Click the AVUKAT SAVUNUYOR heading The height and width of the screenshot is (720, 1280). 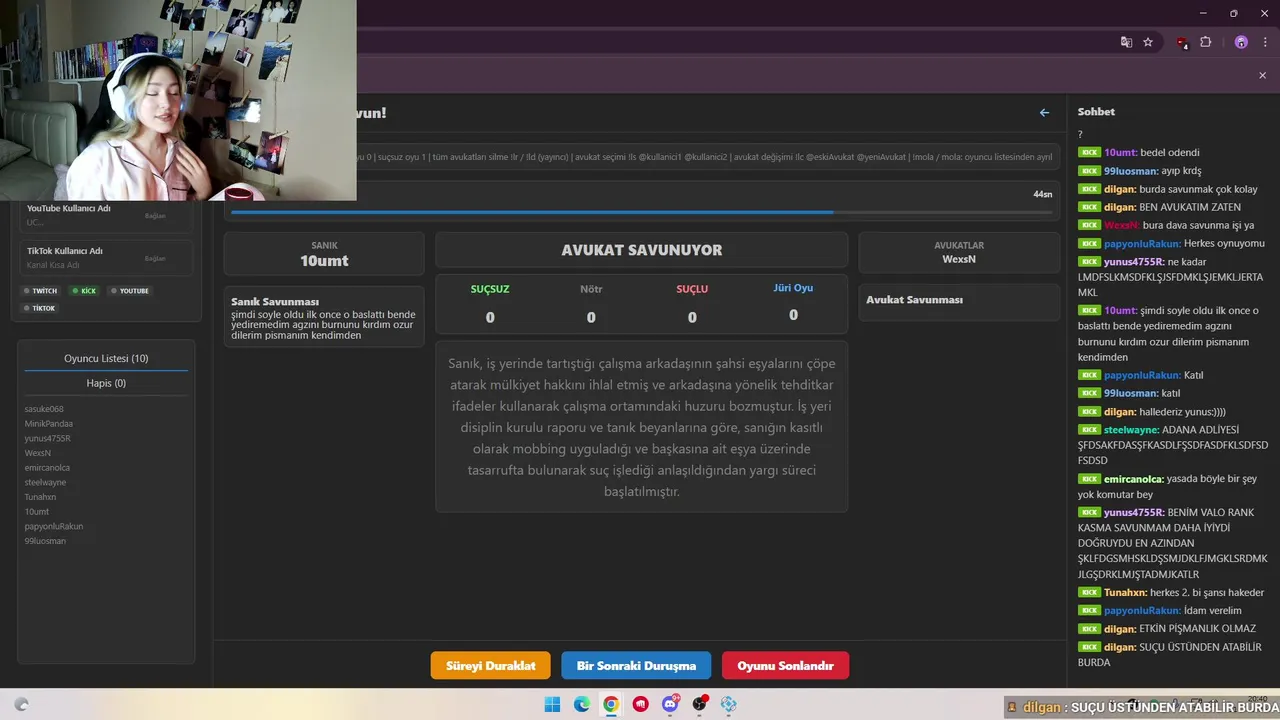pyautogui.click(x=641, y=250)
